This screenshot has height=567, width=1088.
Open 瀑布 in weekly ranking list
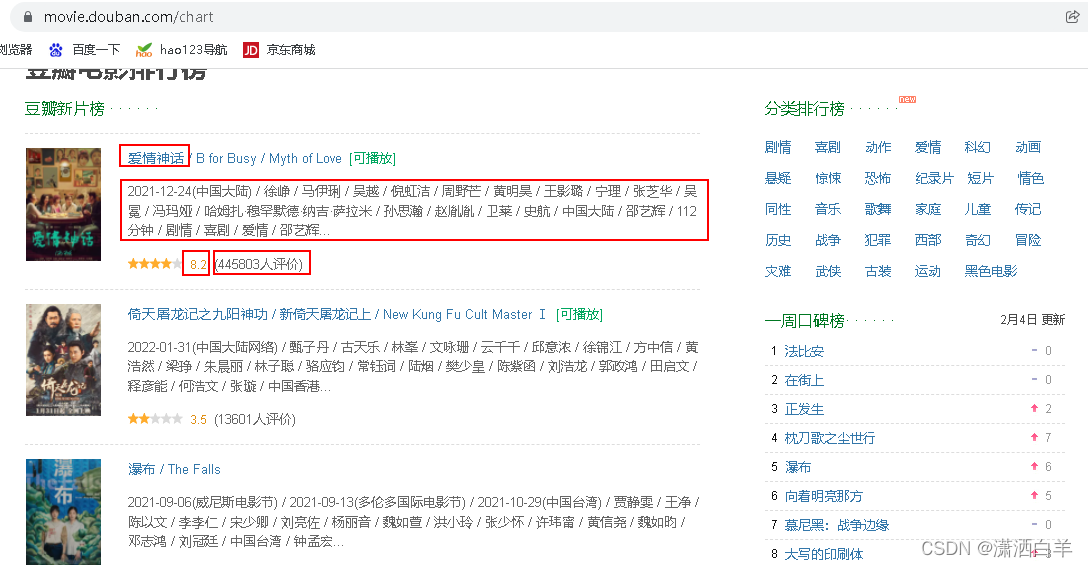click(798, 467)
